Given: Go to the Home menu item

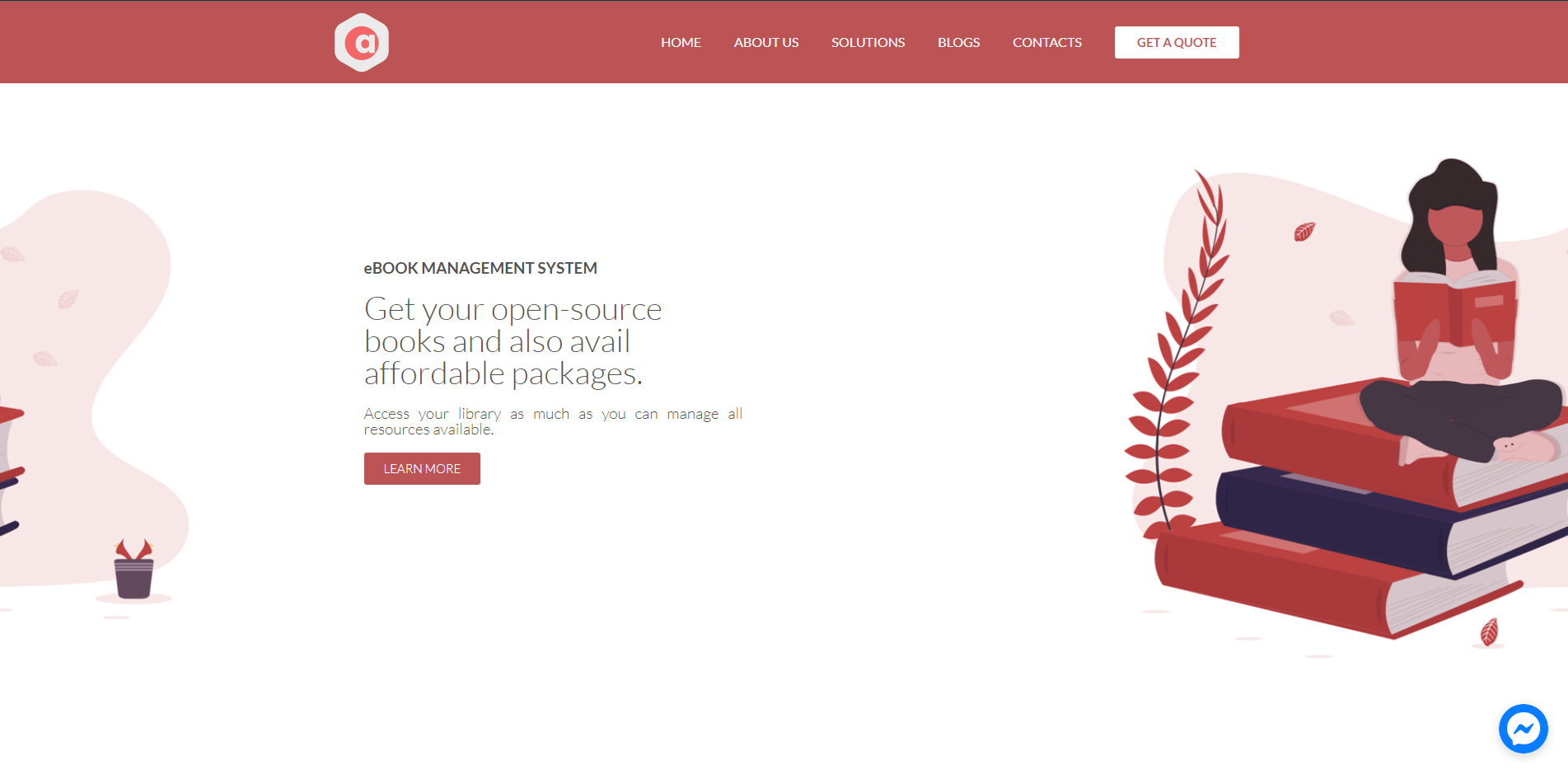Looking at the screenshot, I should click(x=681, y=42).
